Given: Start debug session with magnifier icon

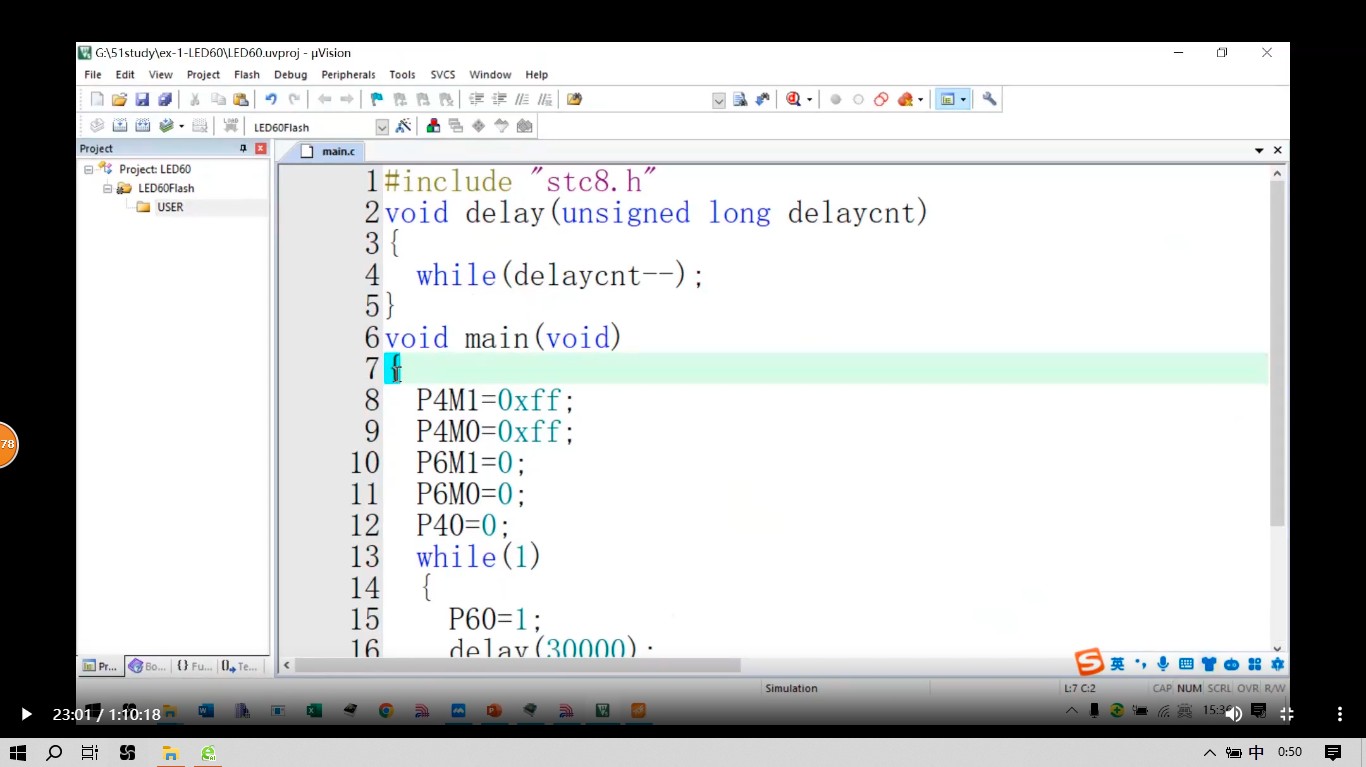Looking at the screenshot, I should click(794, 99).
